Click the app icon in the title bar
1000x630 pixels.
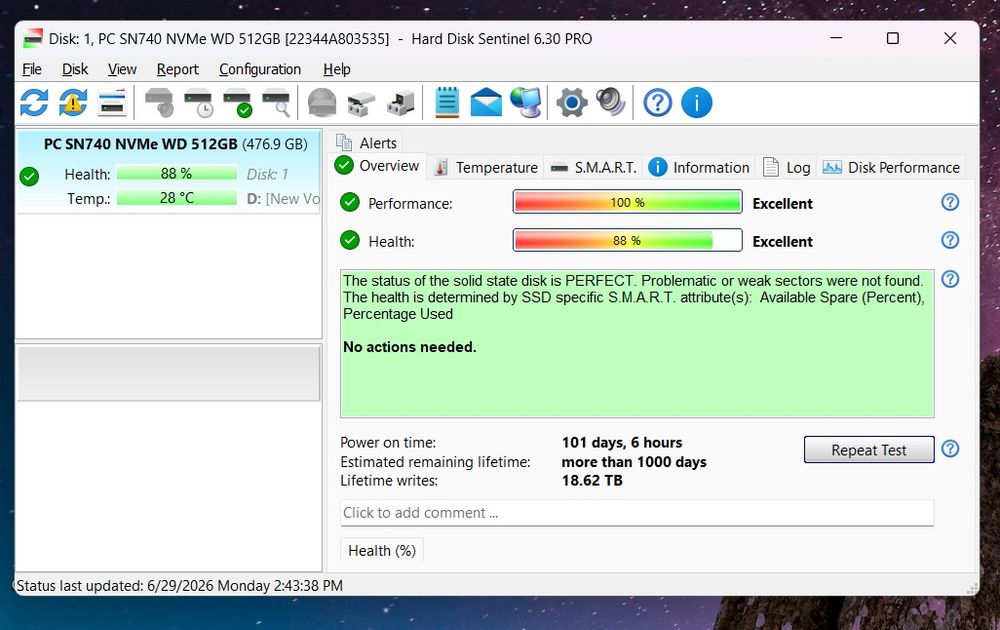(x=33, y=38)
